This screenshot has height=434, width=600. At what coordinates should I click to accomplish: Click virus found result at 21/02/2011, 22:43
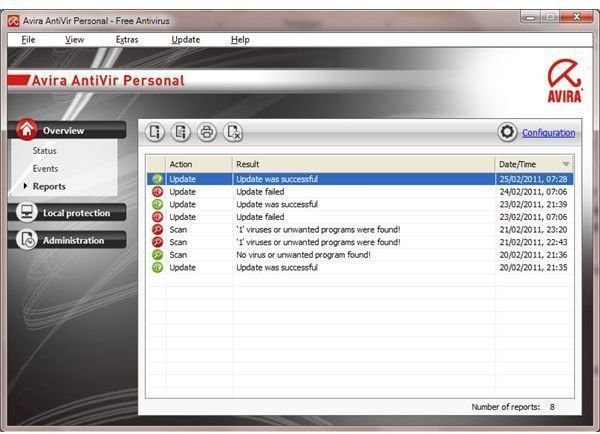pos(318,242)
